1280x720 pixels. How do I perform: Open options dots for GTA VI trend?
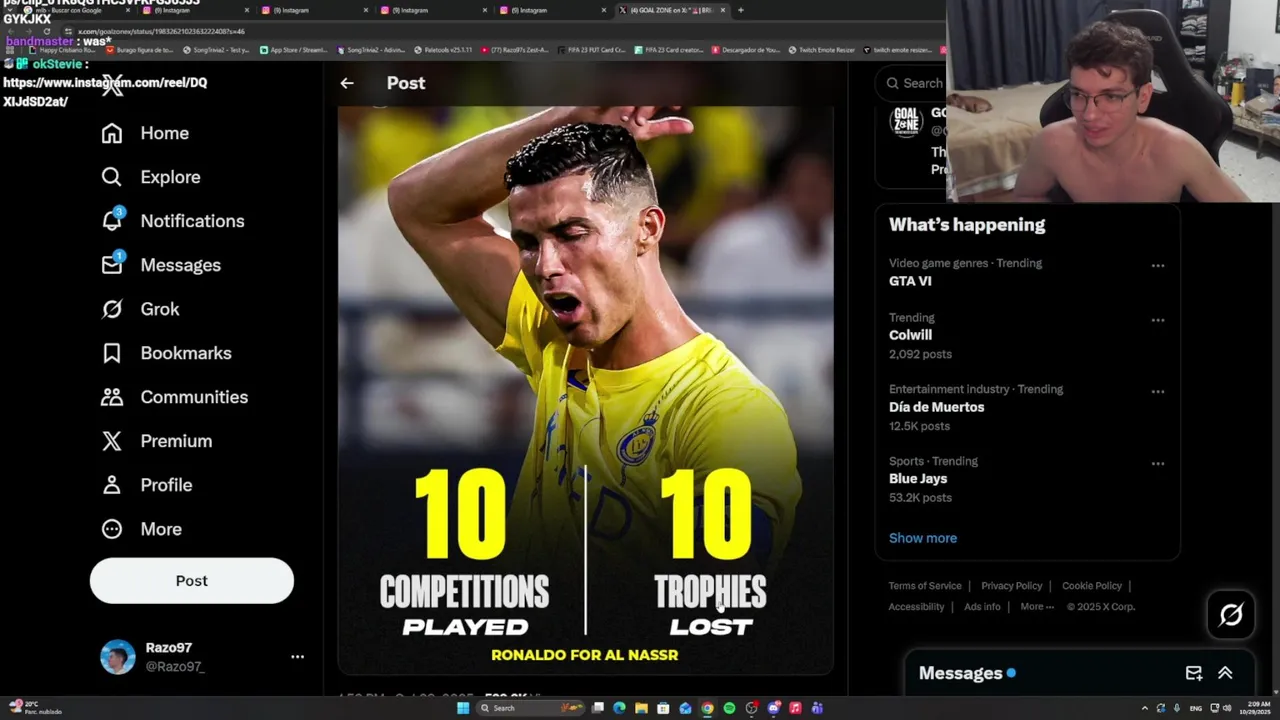[x=1158, y=266]
